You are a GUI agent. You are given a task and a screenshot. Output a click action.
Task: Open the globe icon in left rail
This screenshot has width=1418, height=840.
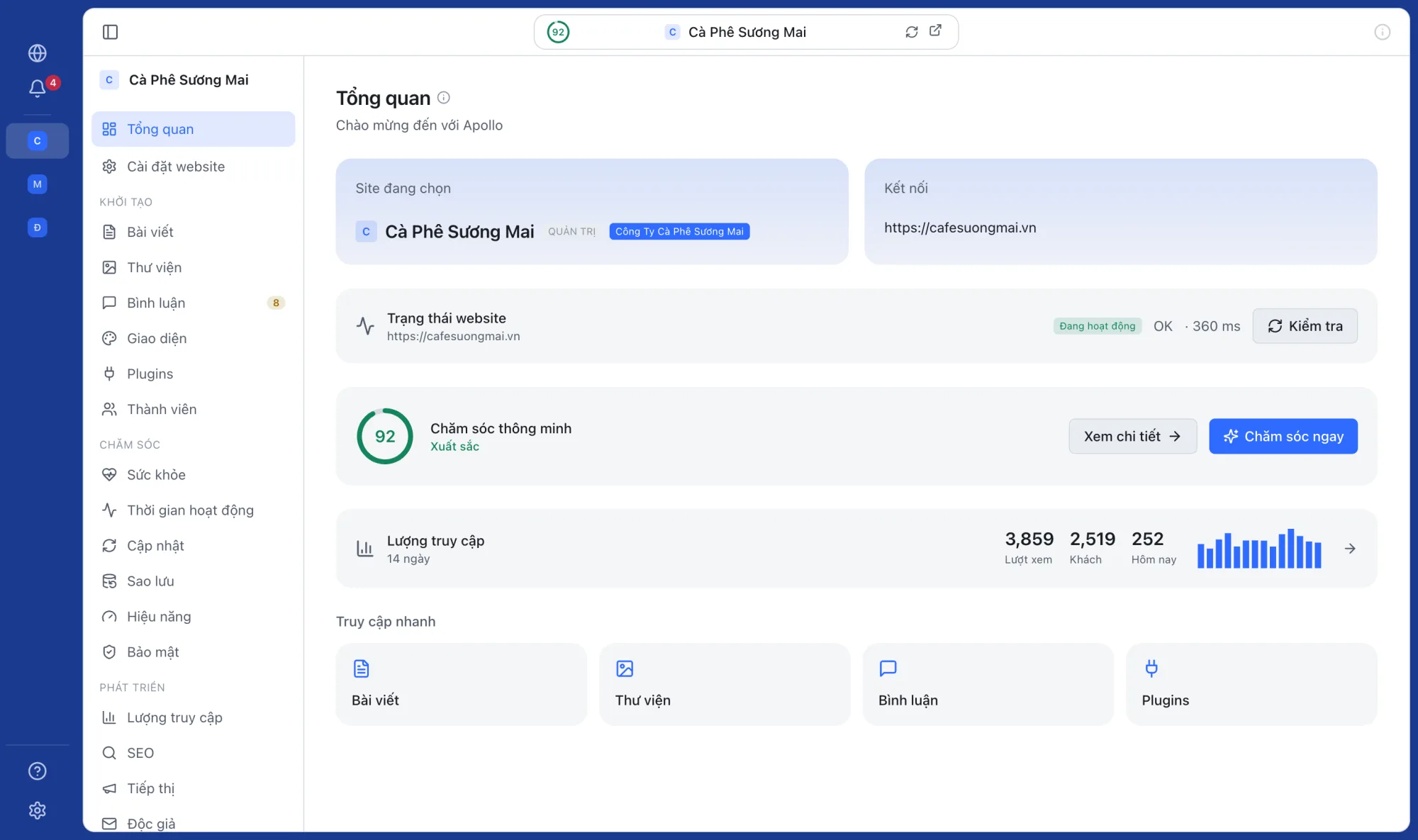click(38, 53)
